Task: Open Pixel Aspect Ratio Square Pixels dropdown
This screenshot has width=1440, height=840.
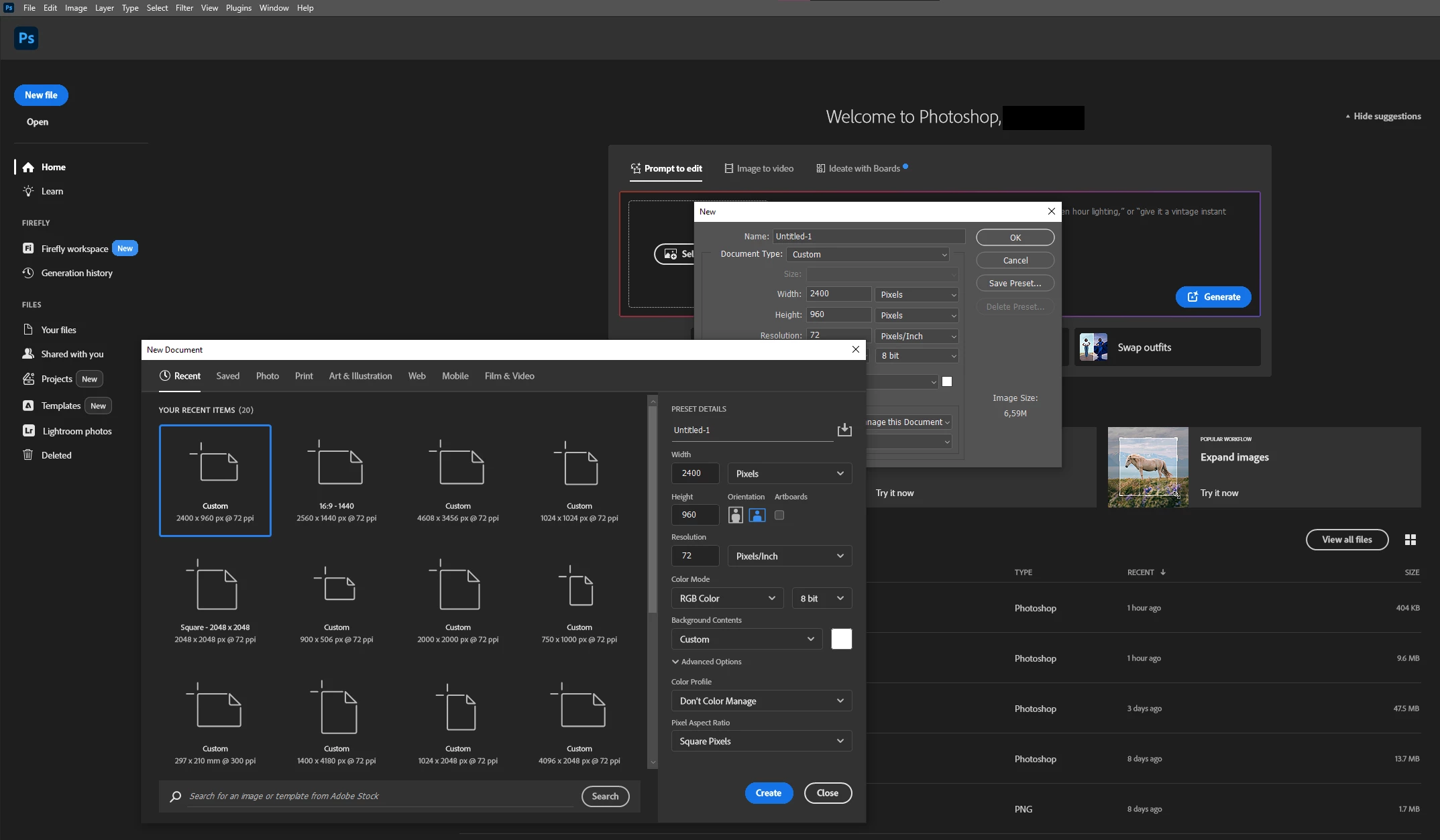Action: (x=761, y=741)
